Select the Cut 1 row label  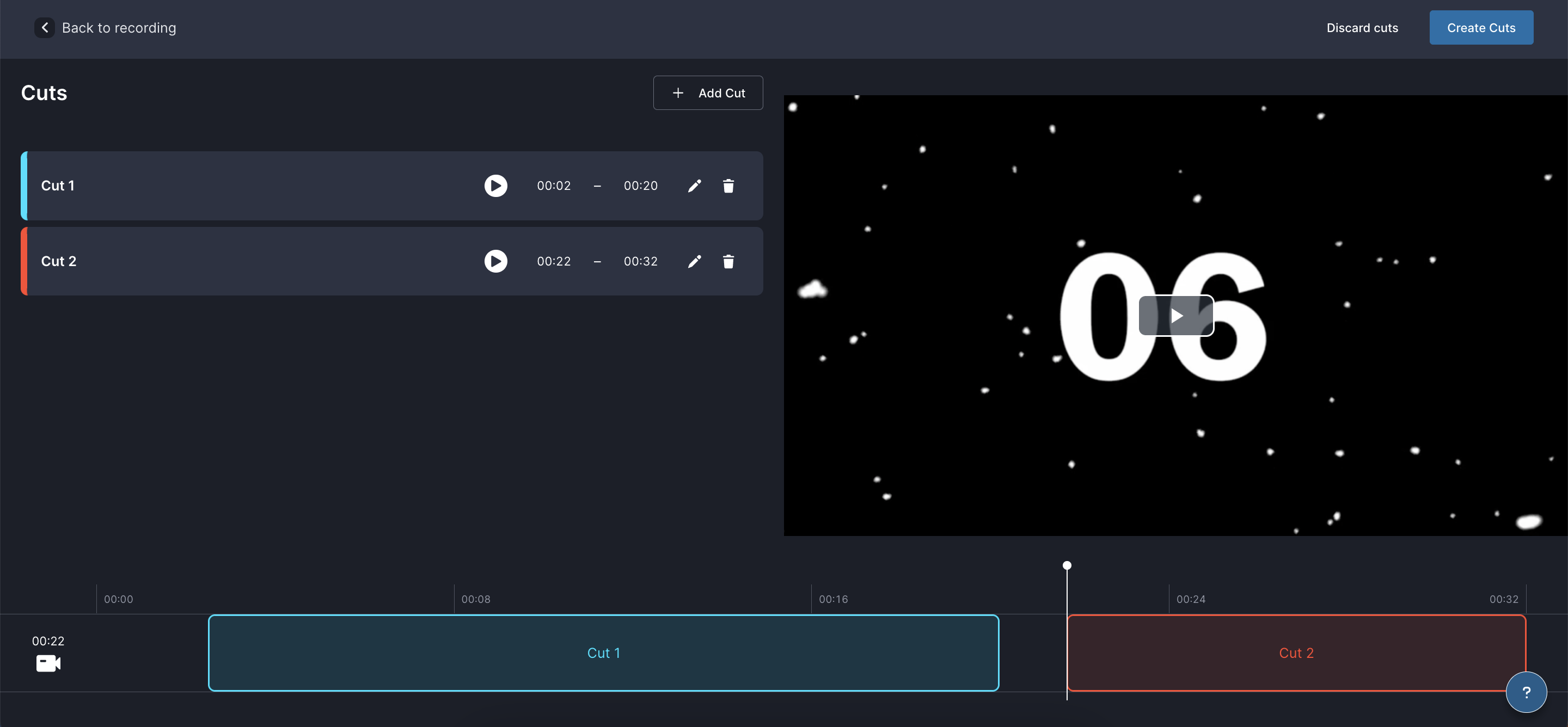pos(58,186)
